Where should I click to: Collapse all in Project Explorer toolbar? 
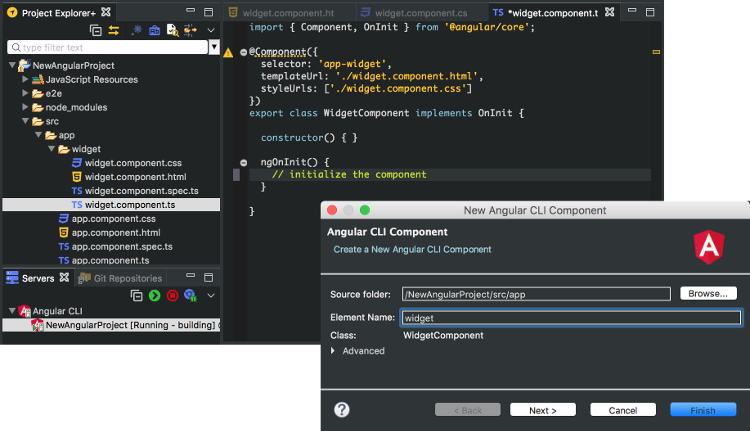[96, 30]
